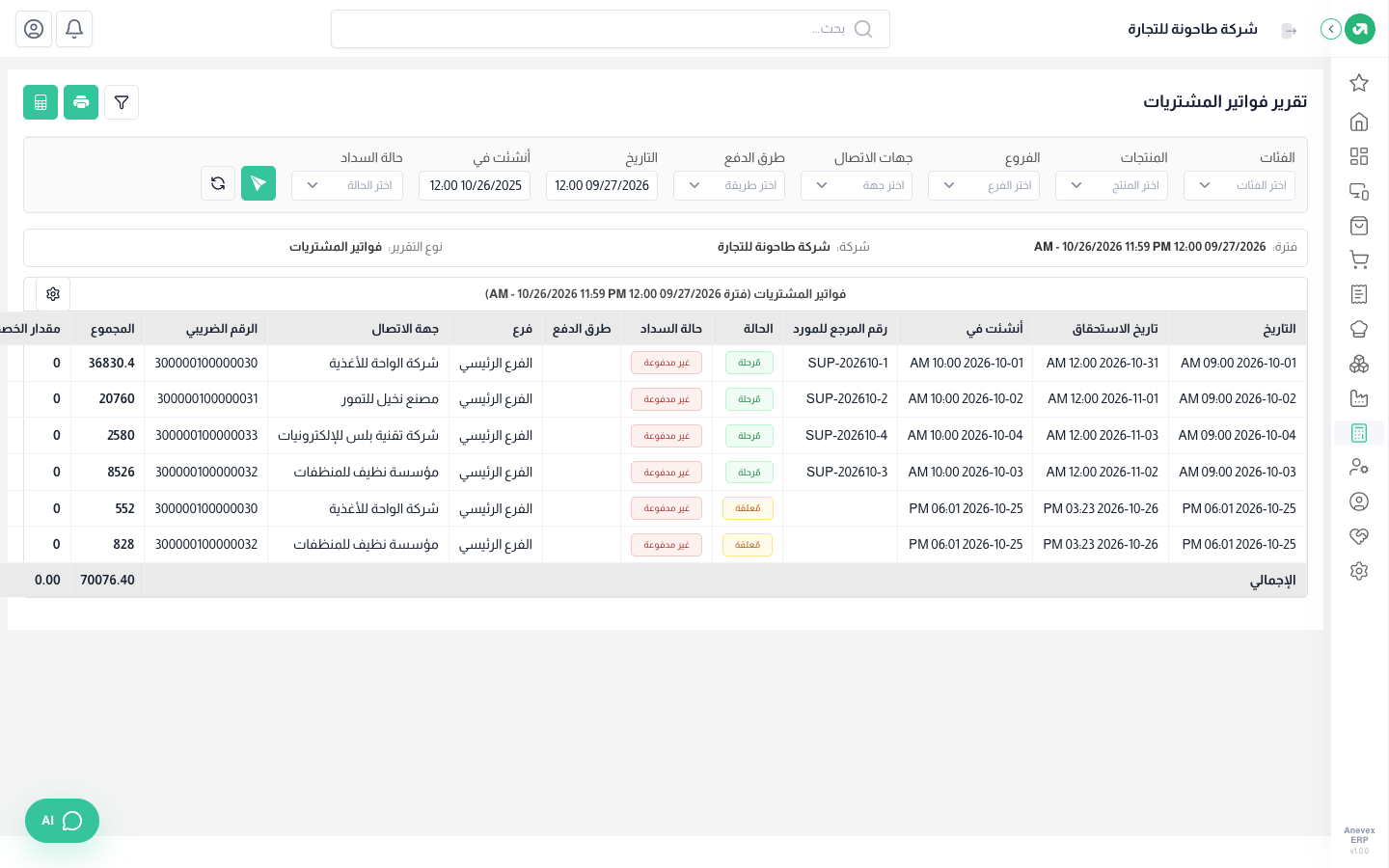Reset filters with refresh button
Viewport: 1389px width, 868px height.
click(218, 183)
